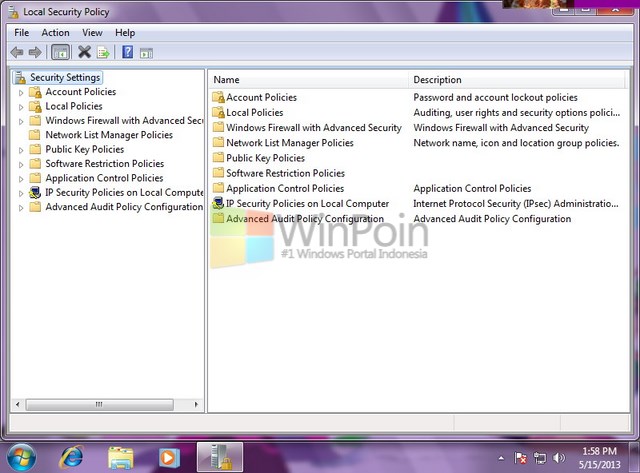Click Local Policies folder icon in tree
Viewport: 640px width, 473px height.
(x=36, y=107)
